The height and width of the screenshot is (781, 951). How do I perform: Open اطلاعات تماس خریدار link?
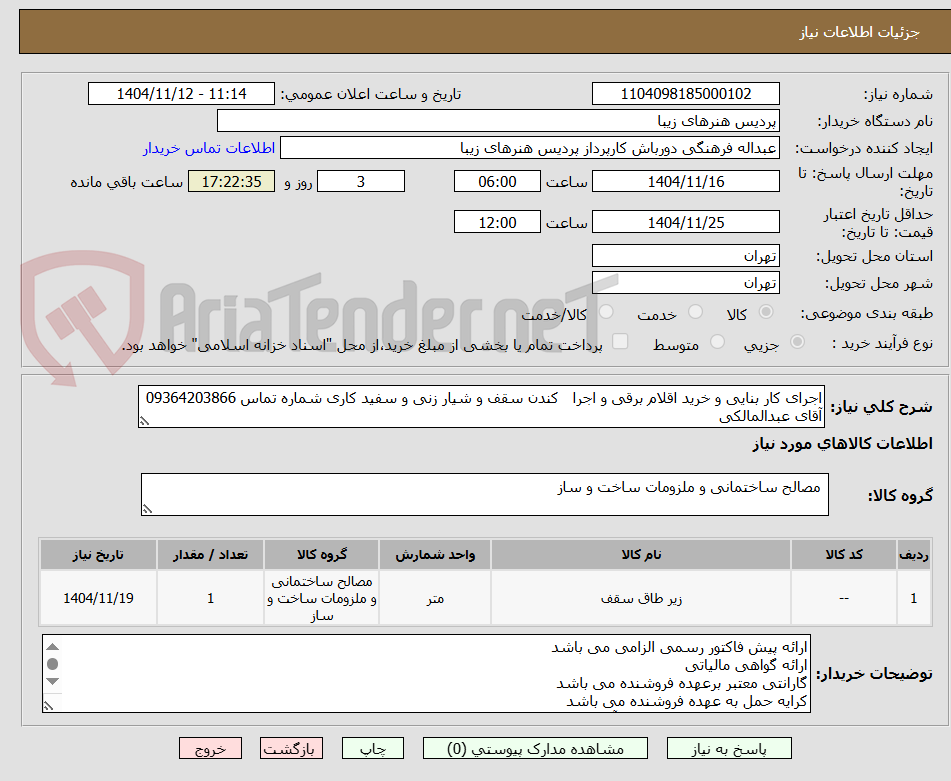click(209, 149)
